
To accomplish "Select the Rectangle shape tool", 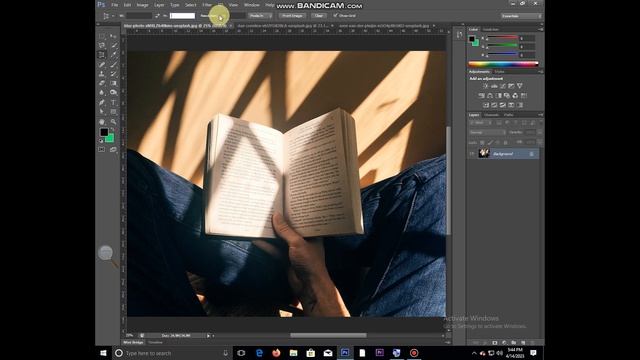I will pos(113,111).
